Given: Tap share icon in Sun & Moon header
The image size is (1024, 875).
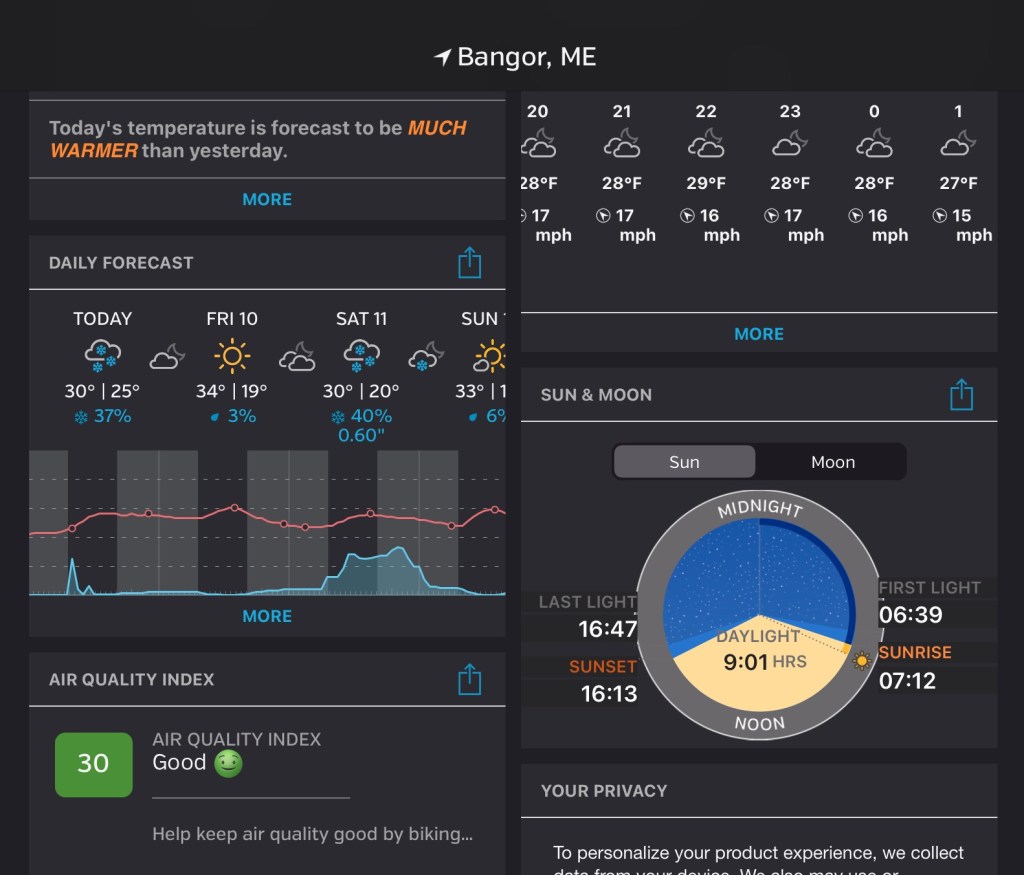Looking at the screenshot, I should coord(961,395).
